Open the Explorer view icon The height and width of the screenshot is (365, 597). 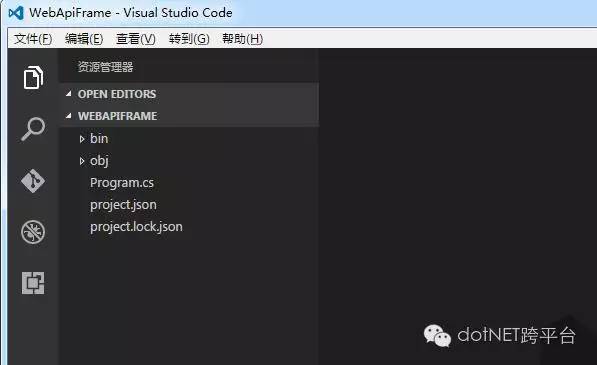click(x=33, y=77)
